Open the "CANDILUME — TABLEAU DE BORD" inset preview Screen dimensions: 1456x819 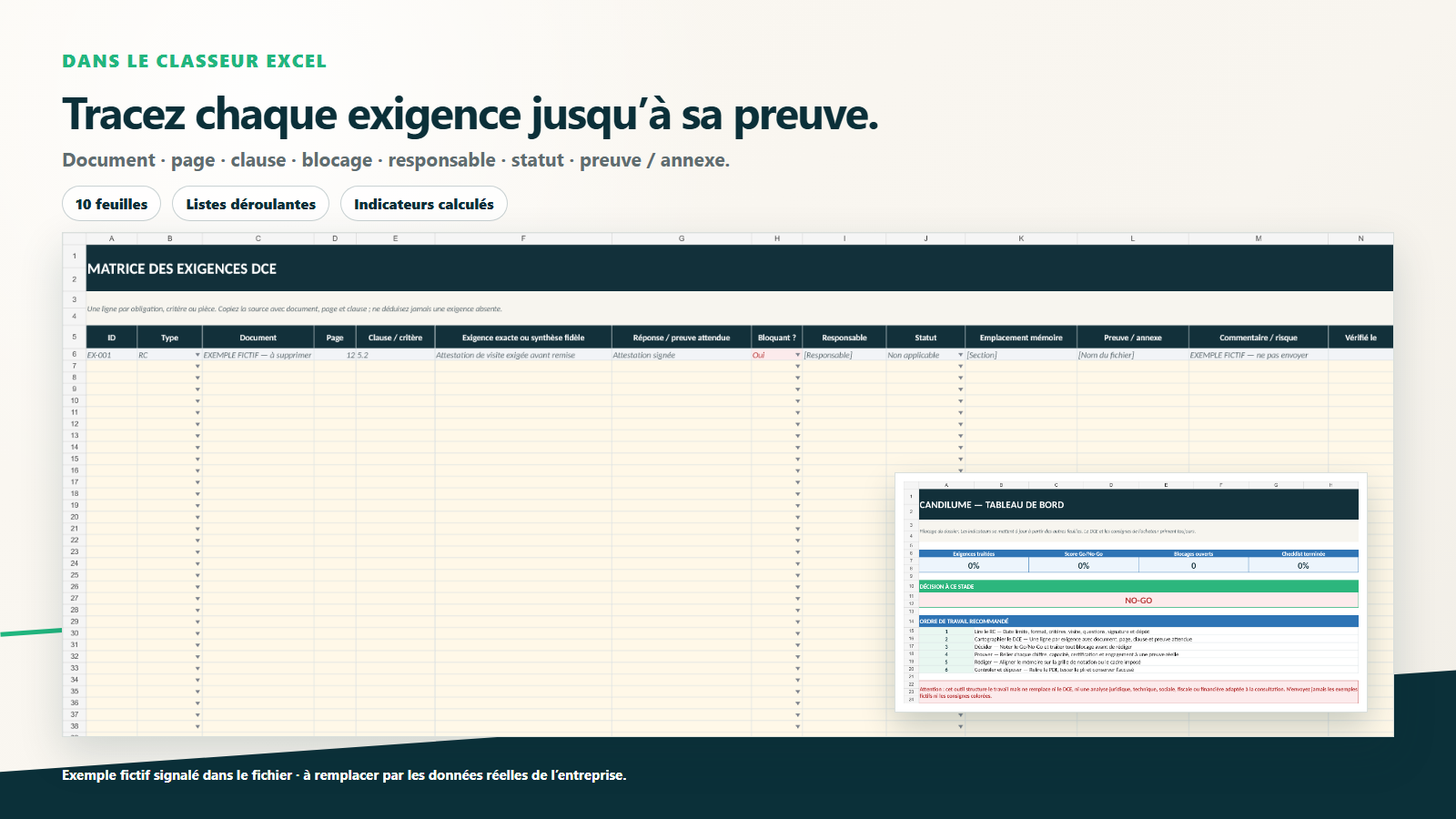pos(1131,591)
